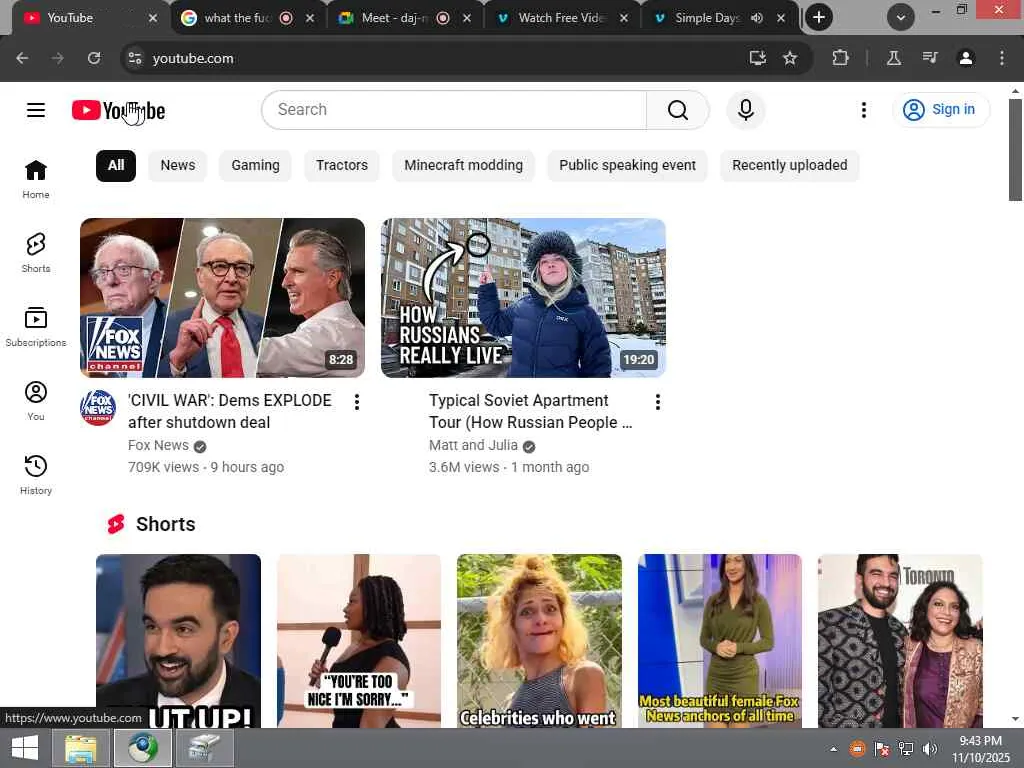The image size is (1024, 768).
Task: Select the Public speaking event chip
Action: [x=627, y=165]
